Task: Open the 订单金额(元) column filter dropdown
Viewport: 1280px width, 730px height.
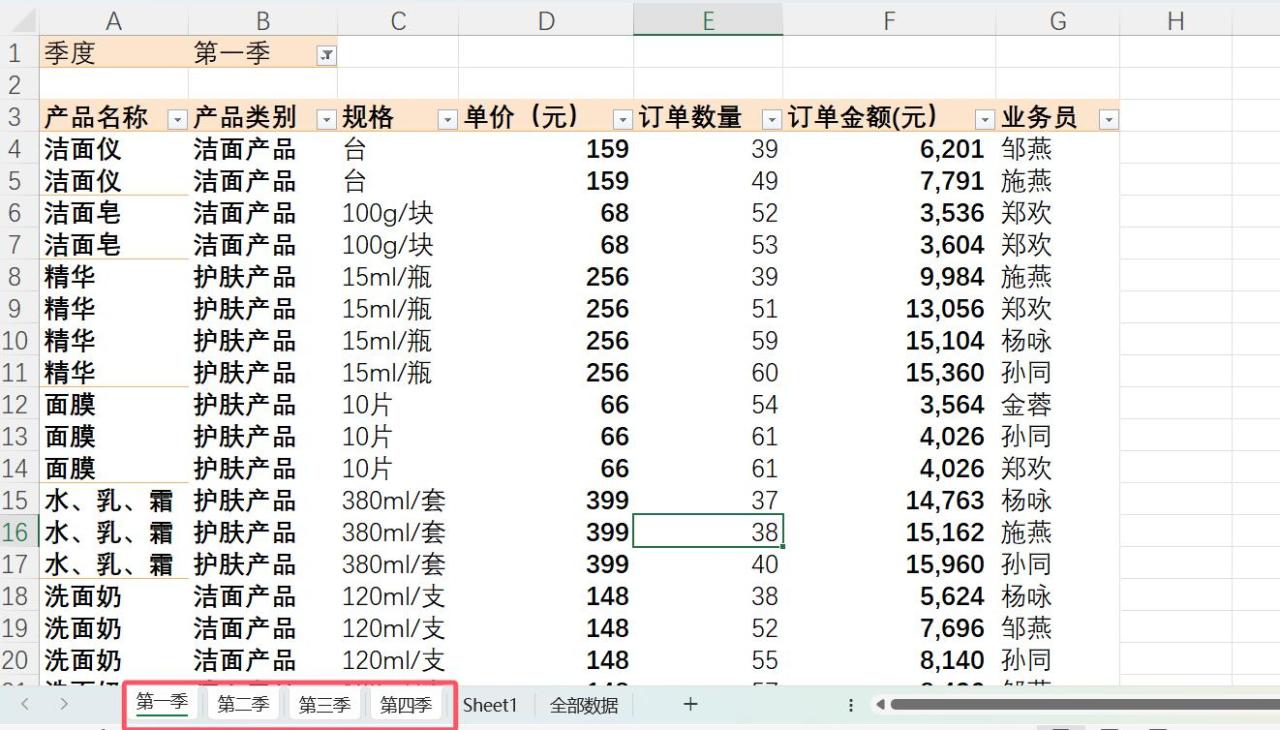Action: tap(984, 120)
